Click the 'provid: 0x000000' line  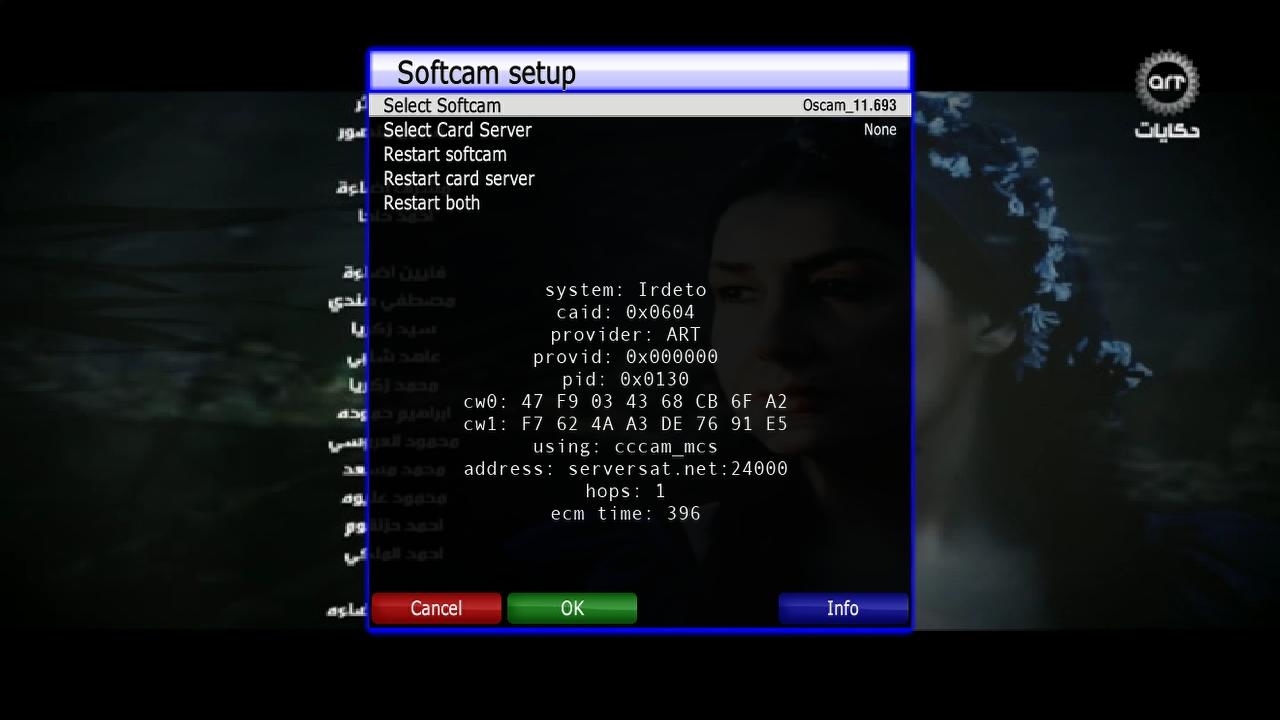[626, 357]
